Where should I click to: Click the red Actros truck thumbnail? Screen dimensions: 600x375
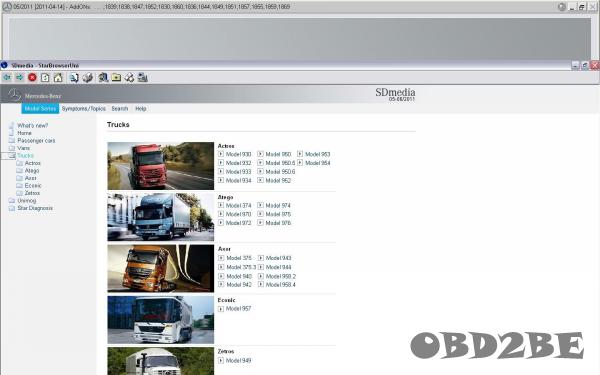tap(161, 166)
